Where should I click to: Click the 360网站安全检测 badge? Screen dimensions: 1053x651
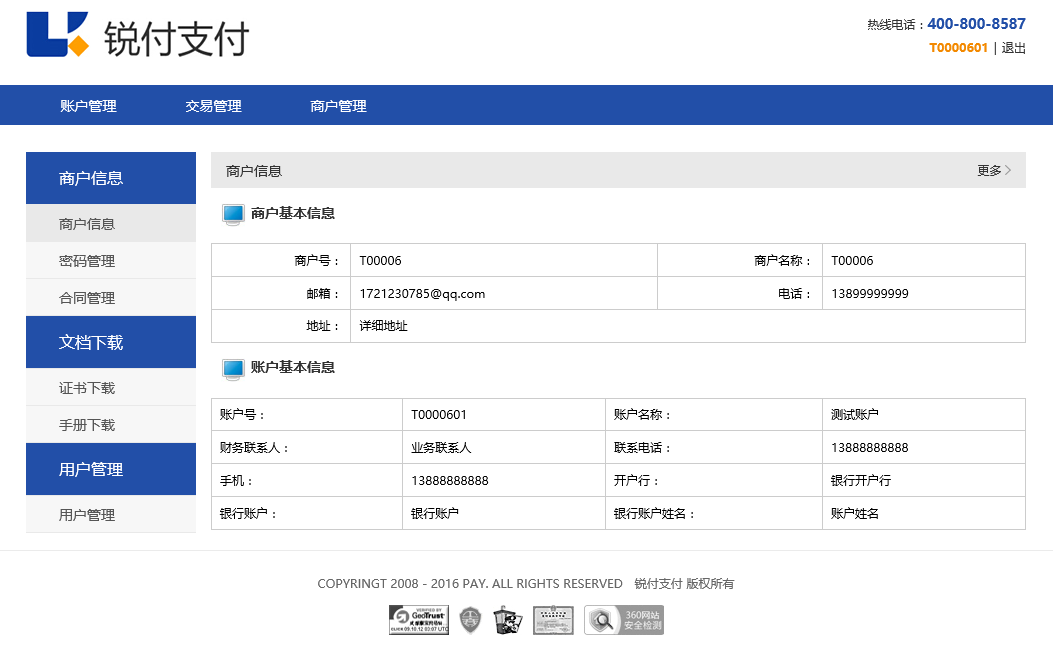click(x=623, y=619)
